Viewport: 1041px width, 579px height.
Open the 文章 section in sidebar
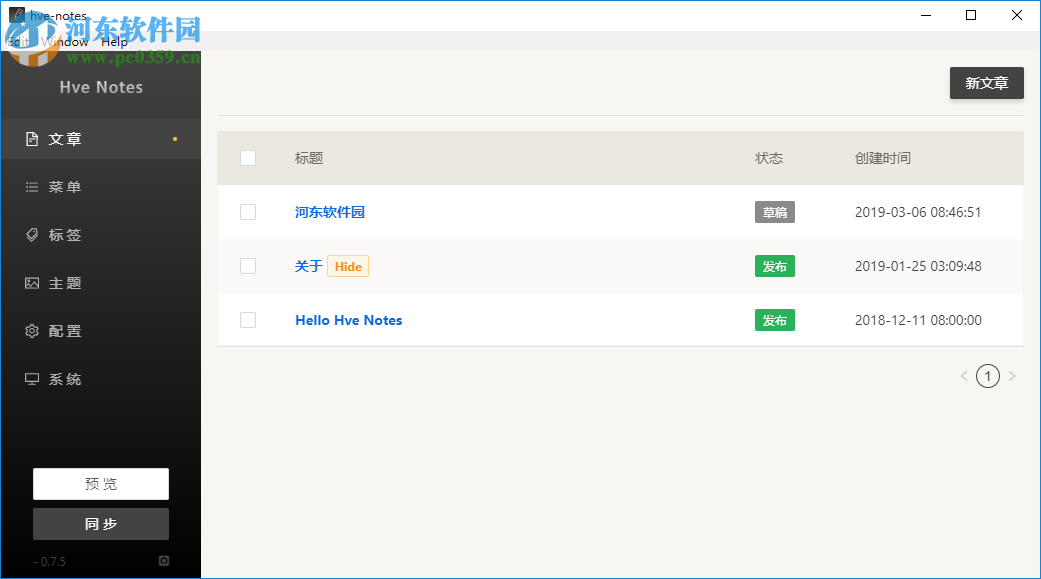[101, 139]
